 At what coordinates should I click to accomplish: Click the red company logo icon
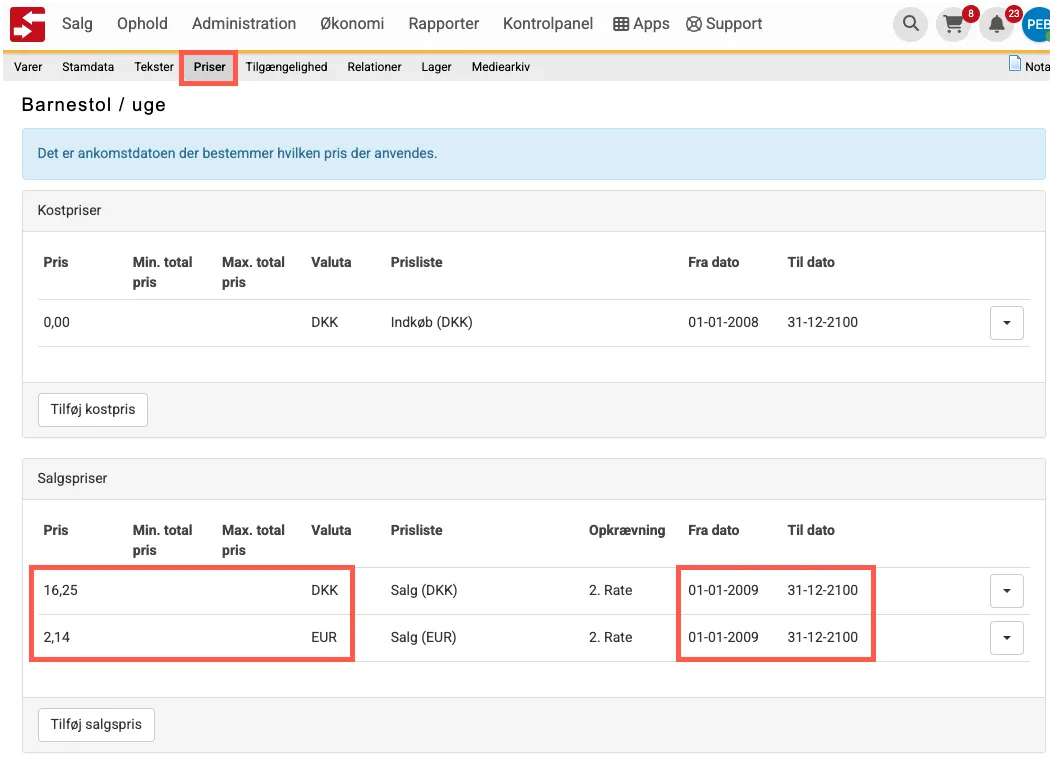point(28,24)
